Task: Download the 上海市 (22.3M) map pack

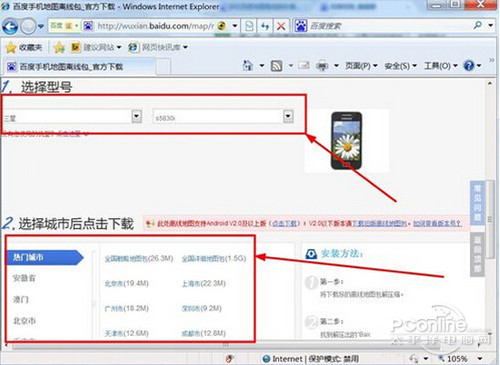Action: point(204,283)
